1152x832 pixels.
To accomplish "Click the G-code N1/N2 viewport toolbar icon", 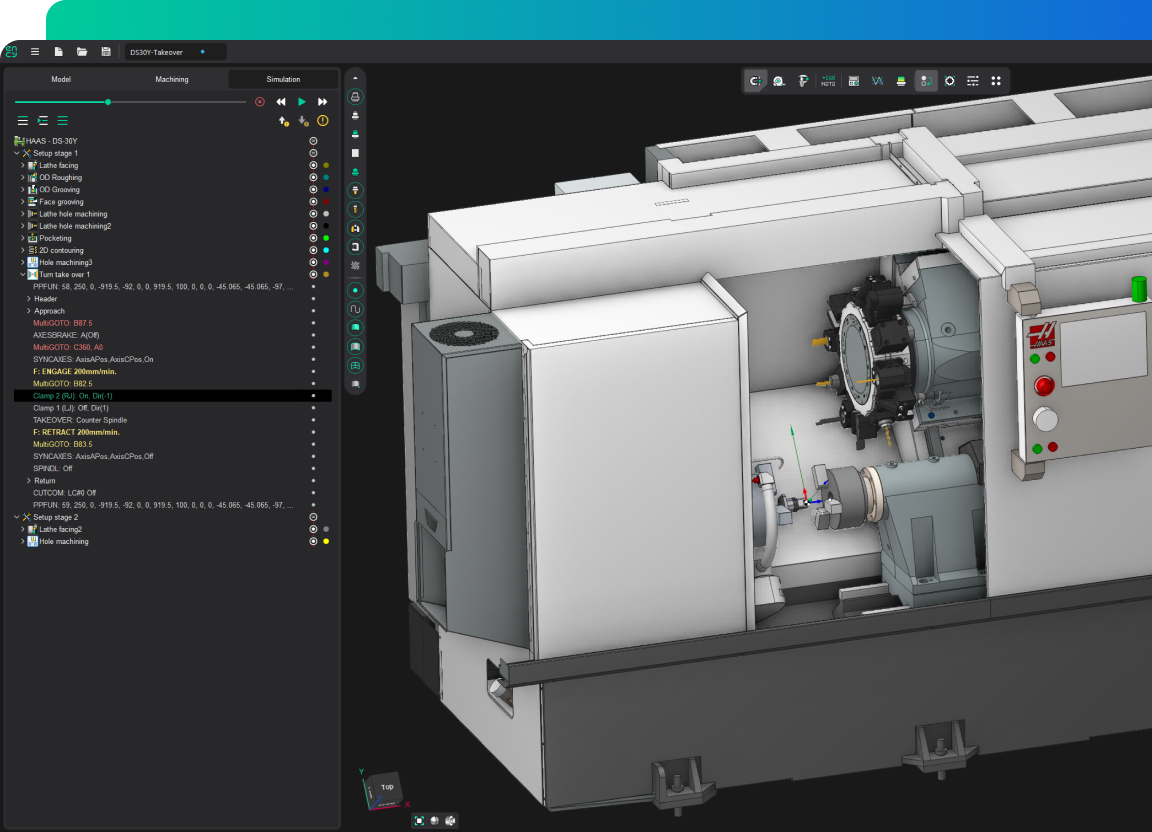I will [x=828, y=81].
